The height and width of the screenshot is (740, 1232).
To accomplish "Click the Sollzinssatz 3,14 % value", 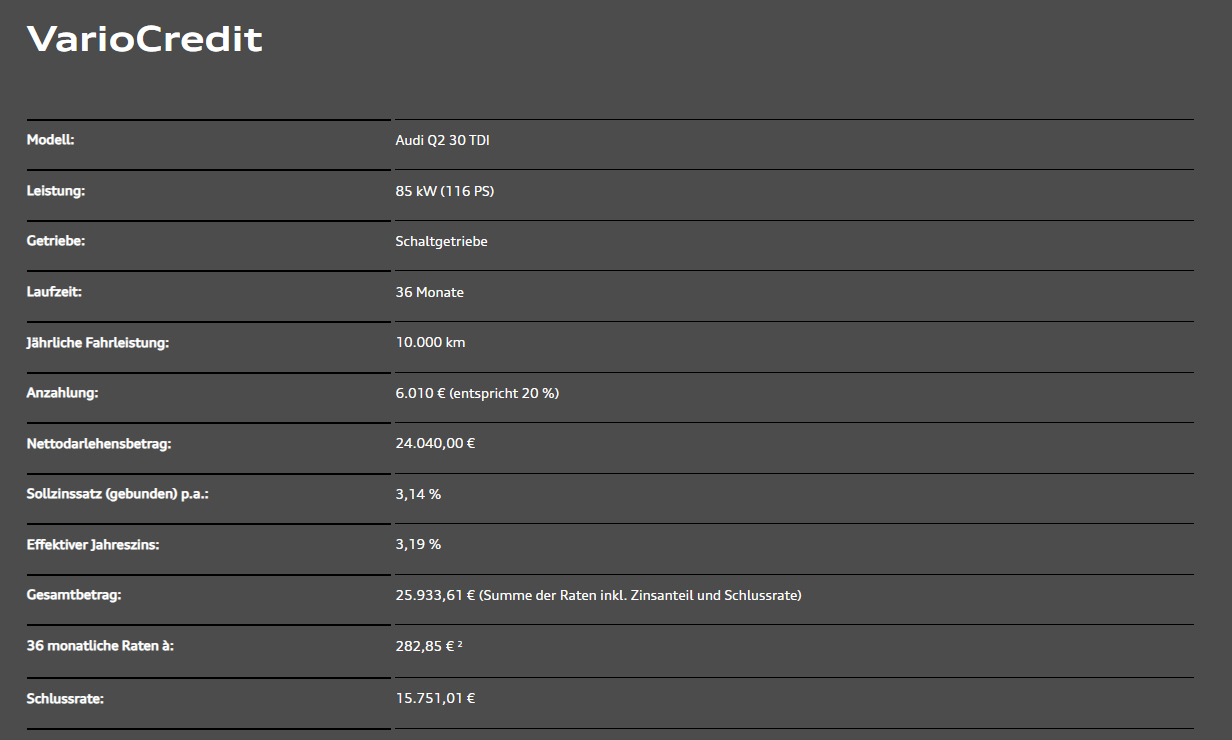I will click(418, 494).
